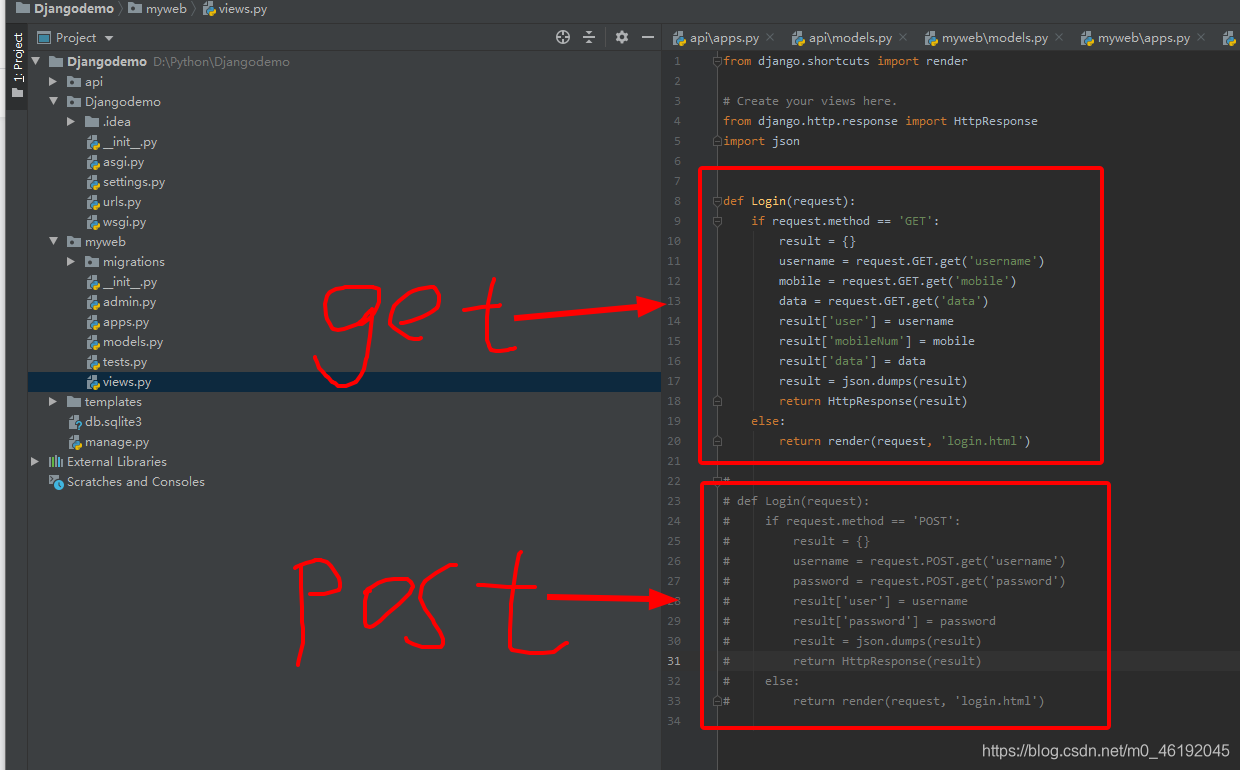Close the myweb\apps.py tab
This screenshot has height=770, width=1240.
1200,38
